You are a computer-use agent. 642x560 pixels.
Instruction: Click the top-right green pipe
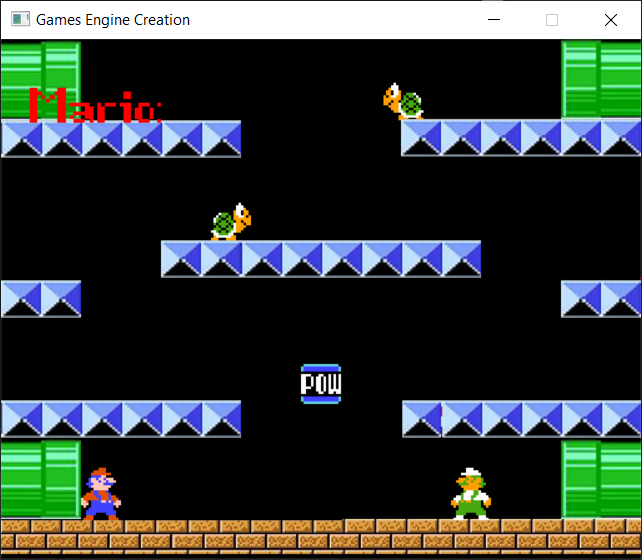(601, 79)
